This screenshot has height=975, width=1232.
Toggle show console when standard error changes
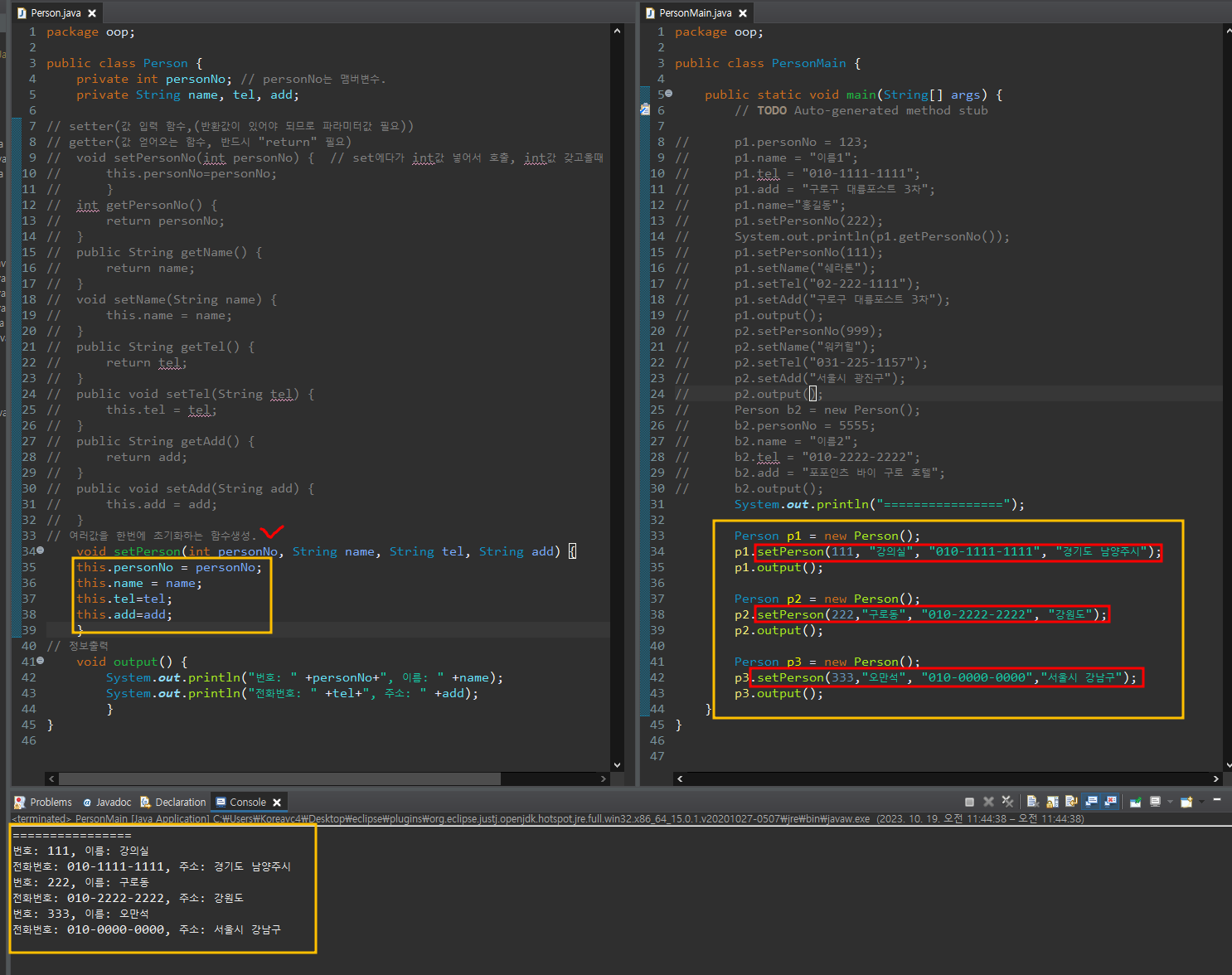1110,802
